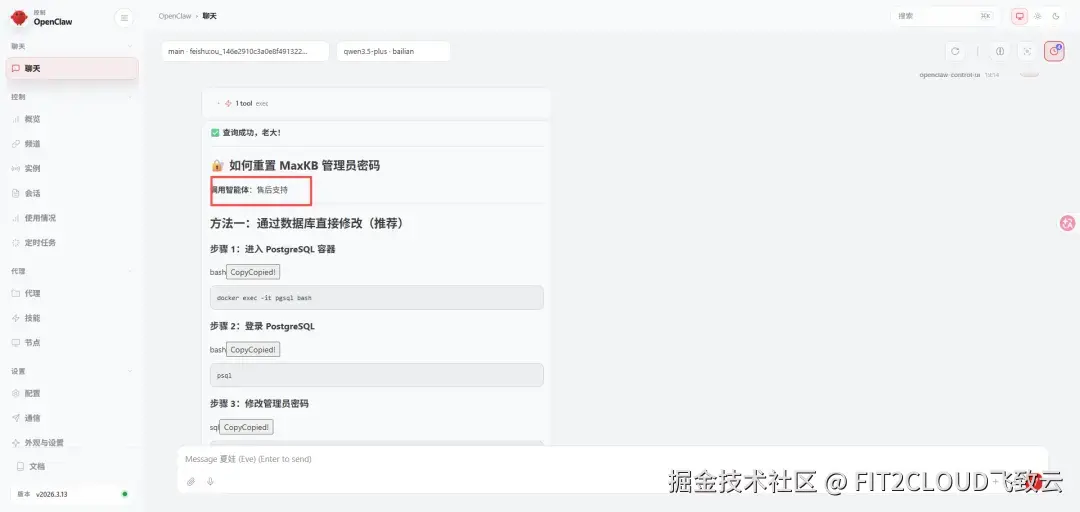Collapse the 聊天 sidebar section chevron

130,46
